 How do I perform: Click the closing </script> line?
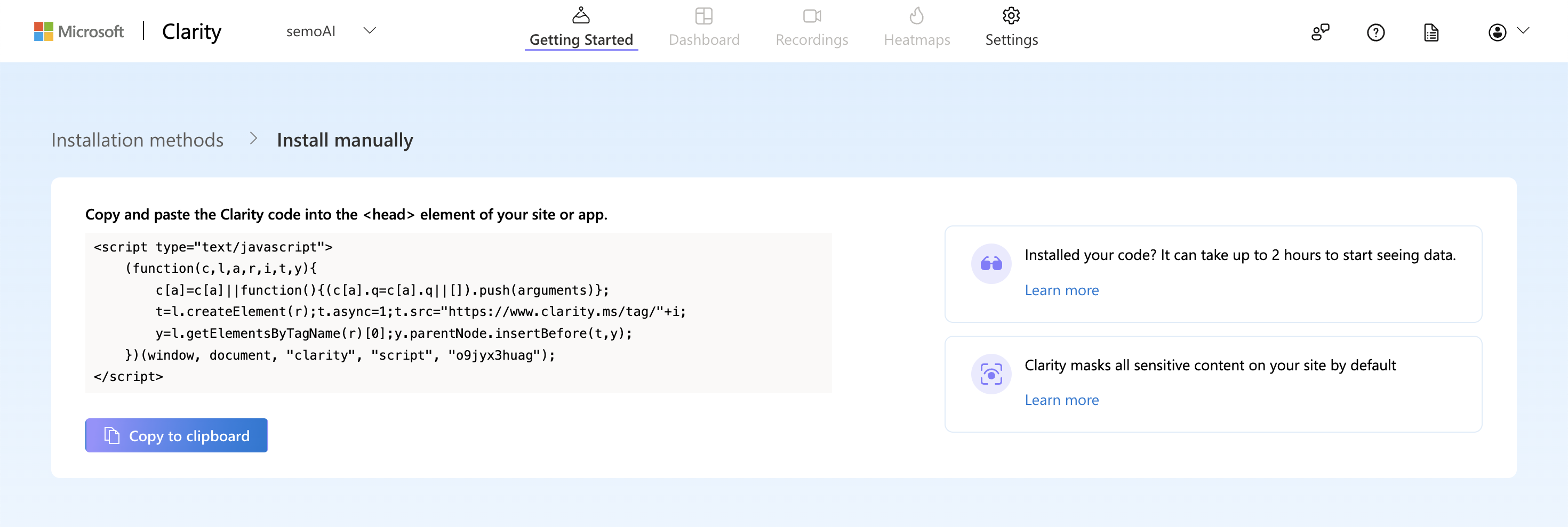tap(129, 376)
